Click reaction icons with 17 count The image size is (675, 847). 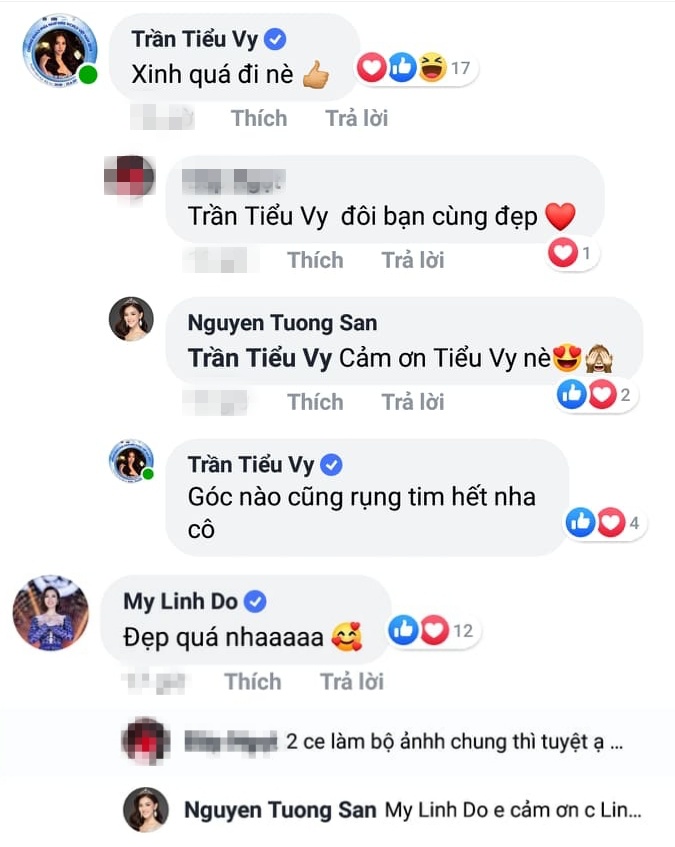point(416,69)
